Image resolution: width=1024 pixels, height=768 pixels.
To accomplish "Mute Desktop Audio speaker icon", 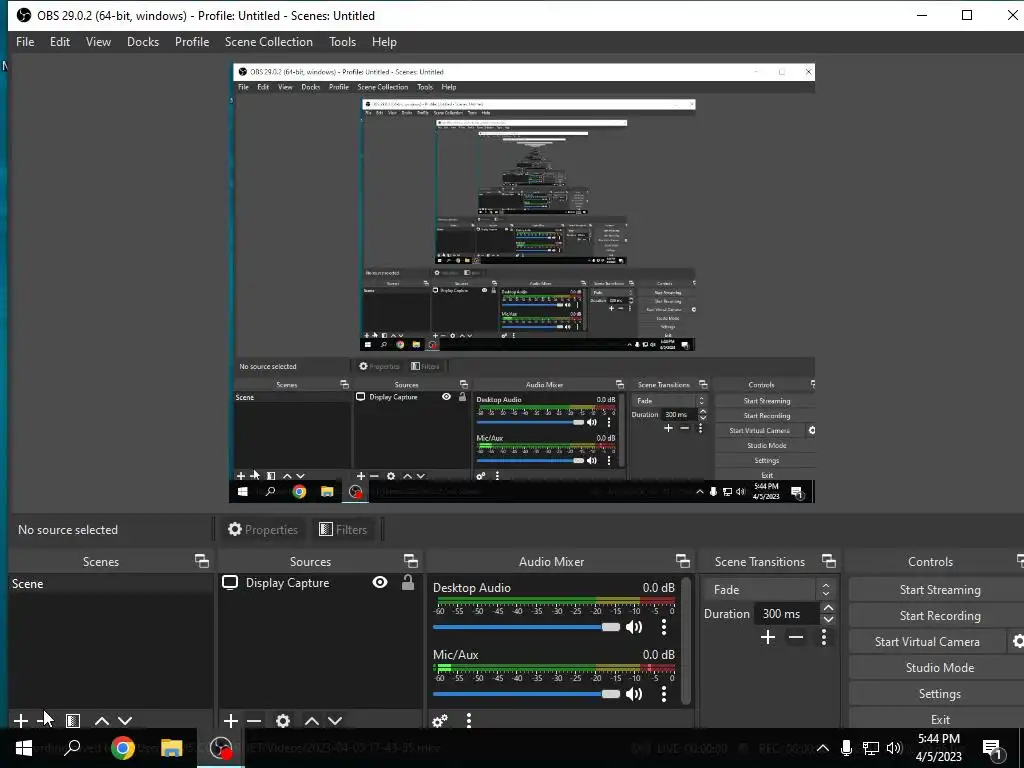I will (x=633, y=627).
